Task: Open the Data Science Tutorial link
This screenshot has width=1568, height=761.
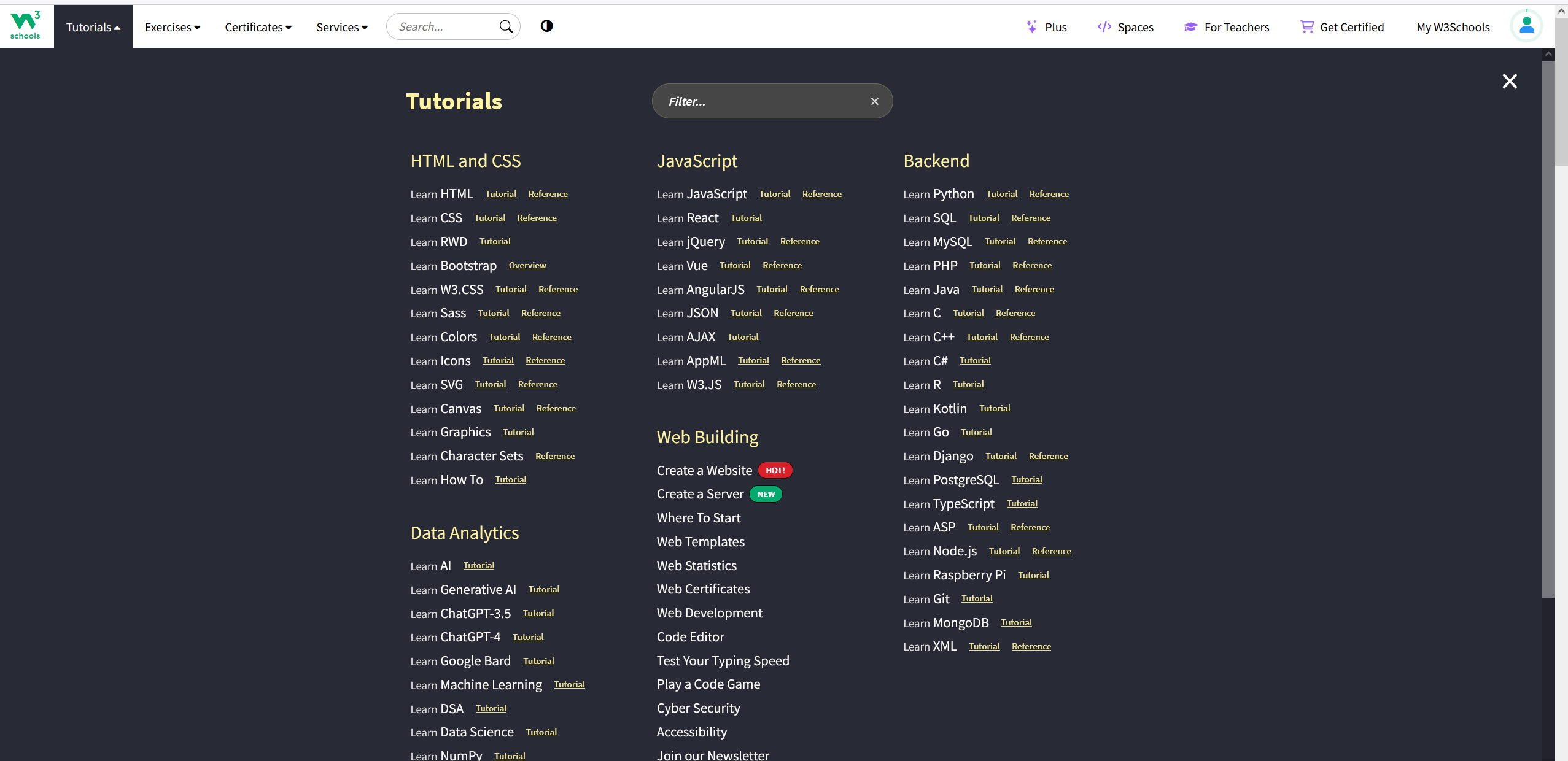Action: [541, 732]
